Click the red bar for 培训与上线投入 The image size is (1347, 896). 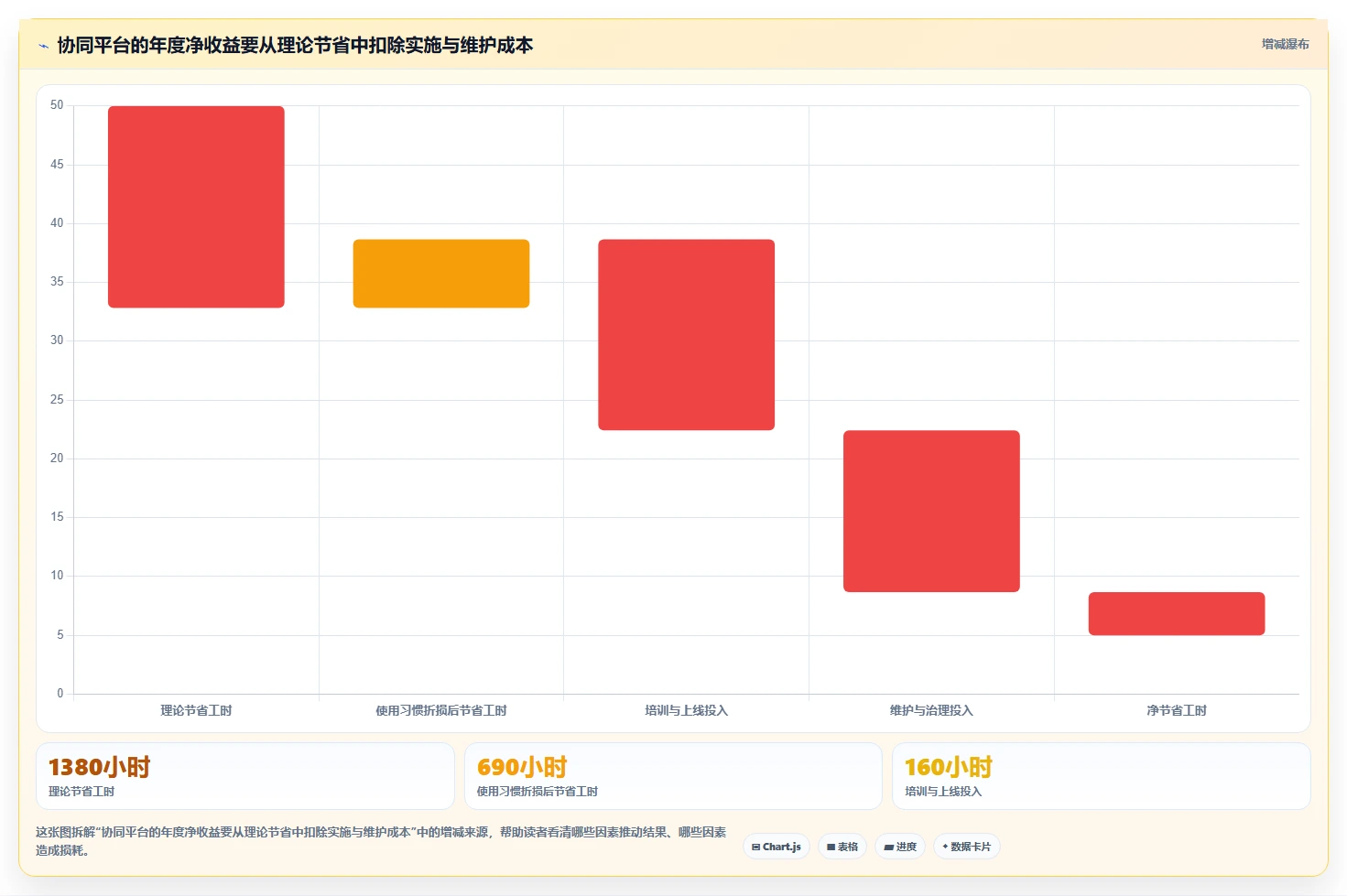click(687, 335)
